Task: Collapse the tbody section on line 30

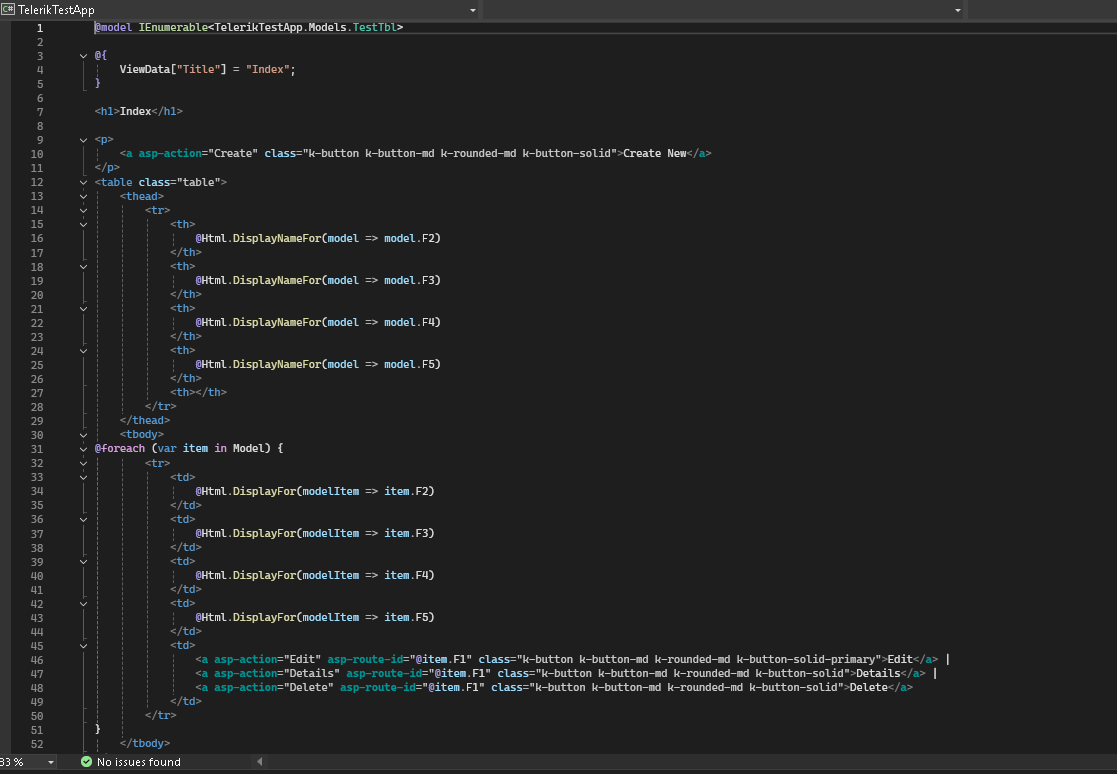Action: 83,434
